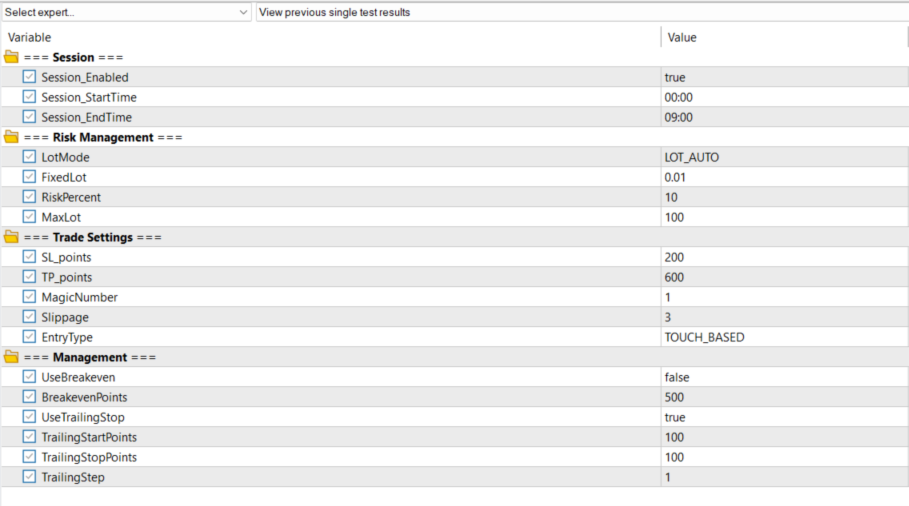Click the Session group folder icon

(x=11, y=57)
